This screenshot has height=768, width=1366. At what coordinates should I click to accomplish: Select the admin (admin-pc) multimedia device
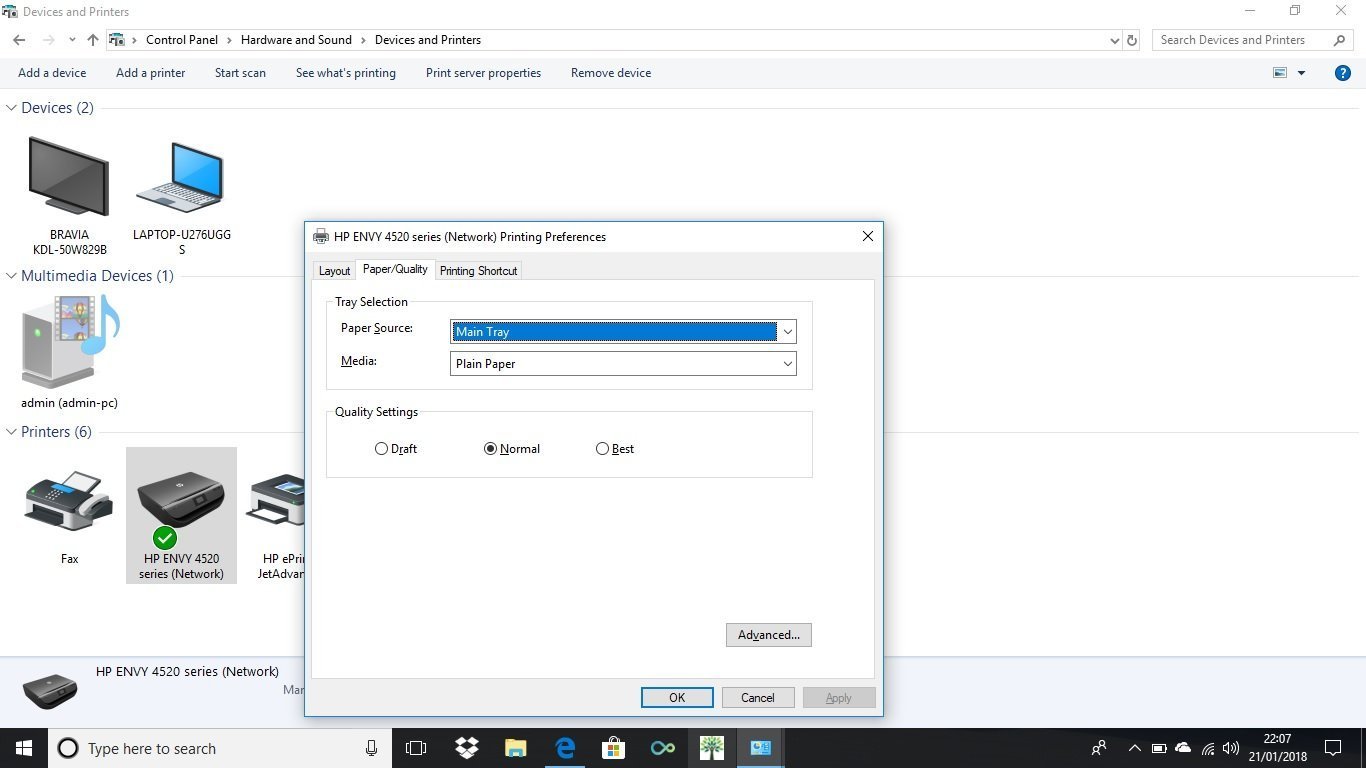70,343
